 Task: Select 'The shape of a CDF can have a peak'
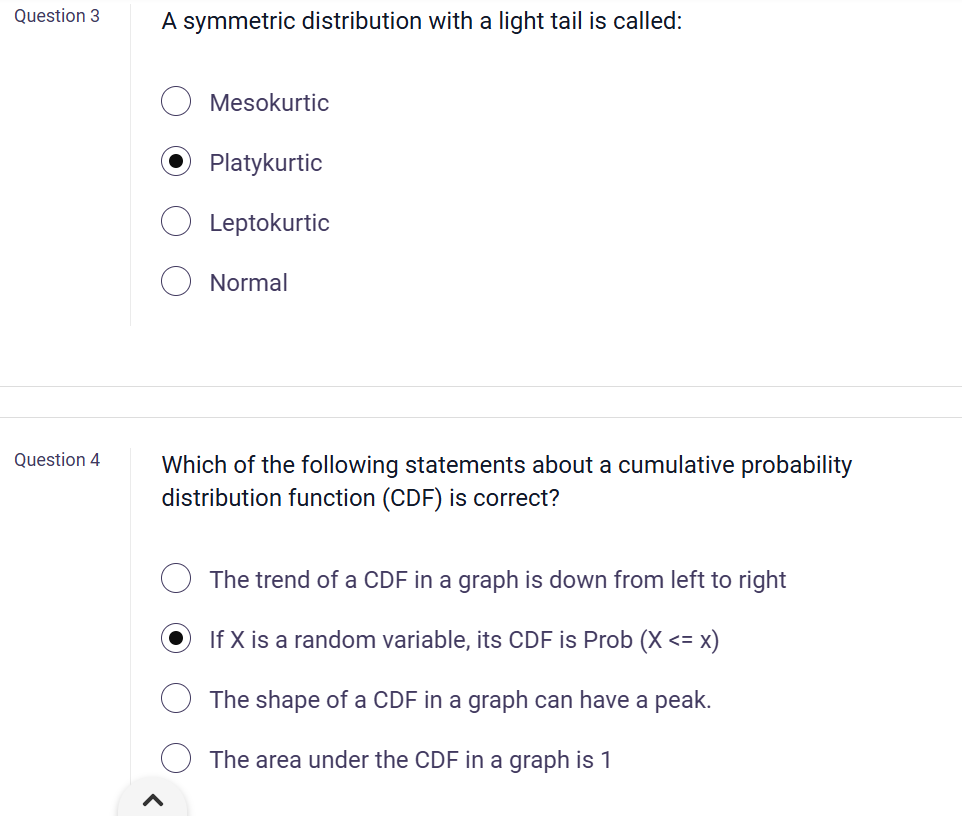(x=175, y=698)
